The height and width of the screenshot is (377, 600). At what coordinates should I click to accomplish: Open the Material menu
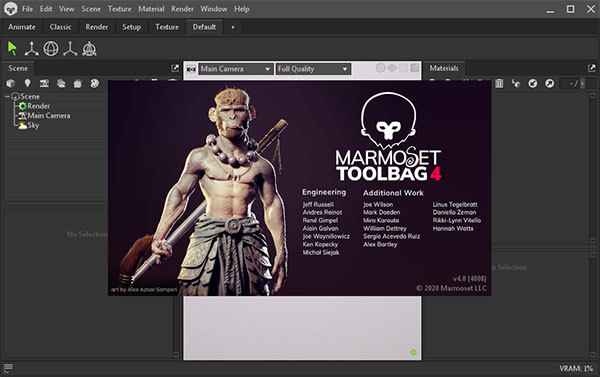pos(151,9)
